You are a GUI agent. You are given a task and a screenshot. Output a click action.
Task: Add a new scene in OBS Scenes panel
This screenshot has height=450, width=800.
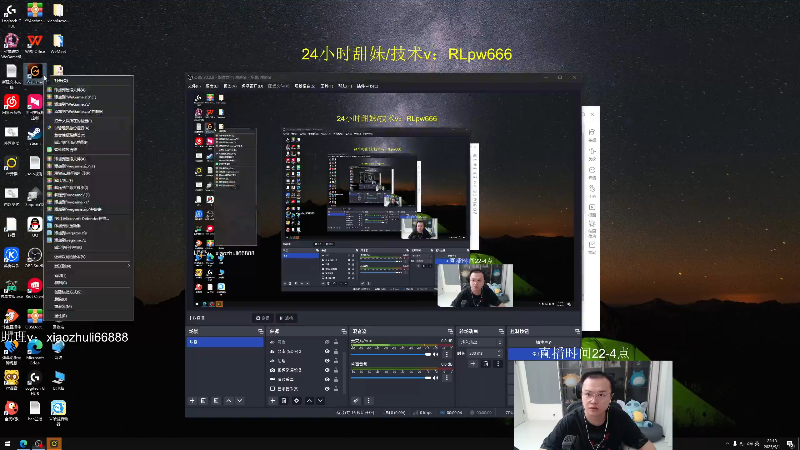point(192,401)
